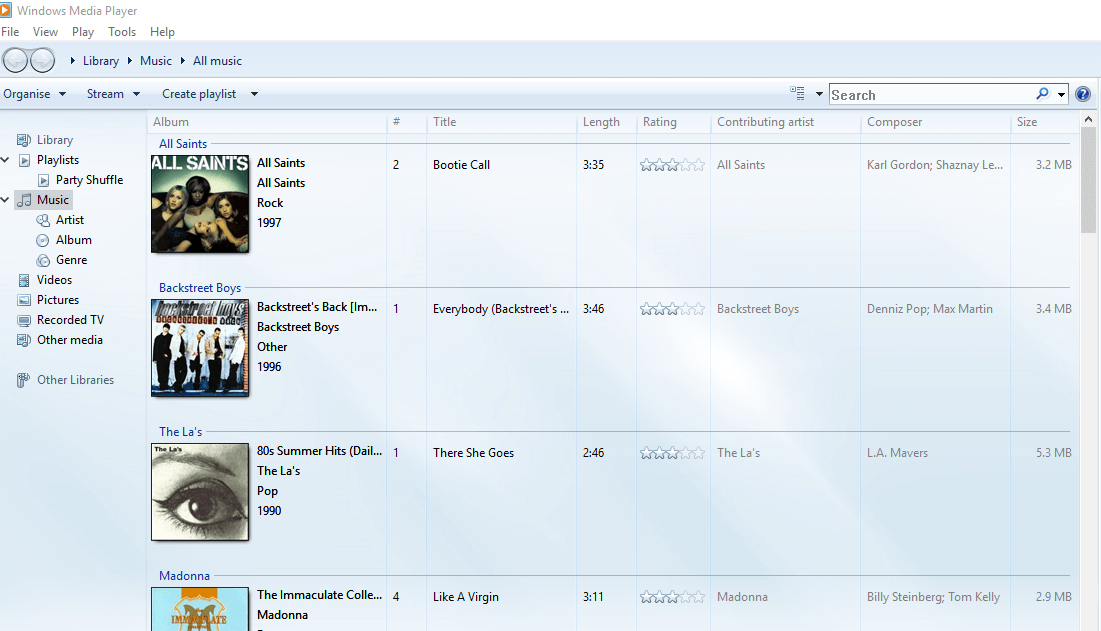
Task: Click the Album disc icon
Action: click(43, 240)
